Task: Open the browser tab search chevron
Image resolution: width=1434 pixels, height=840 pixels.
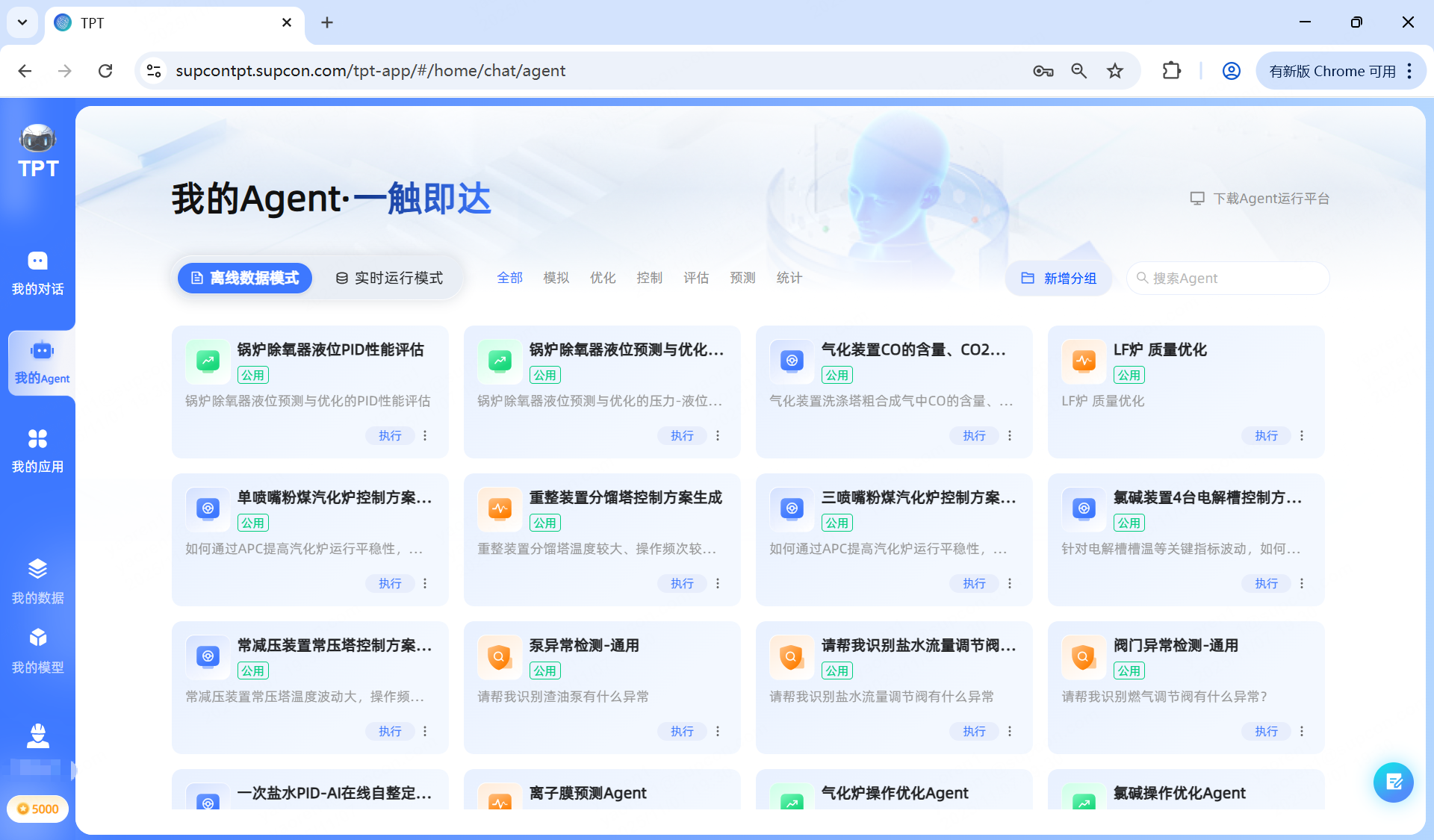Action: coord(22,22)
